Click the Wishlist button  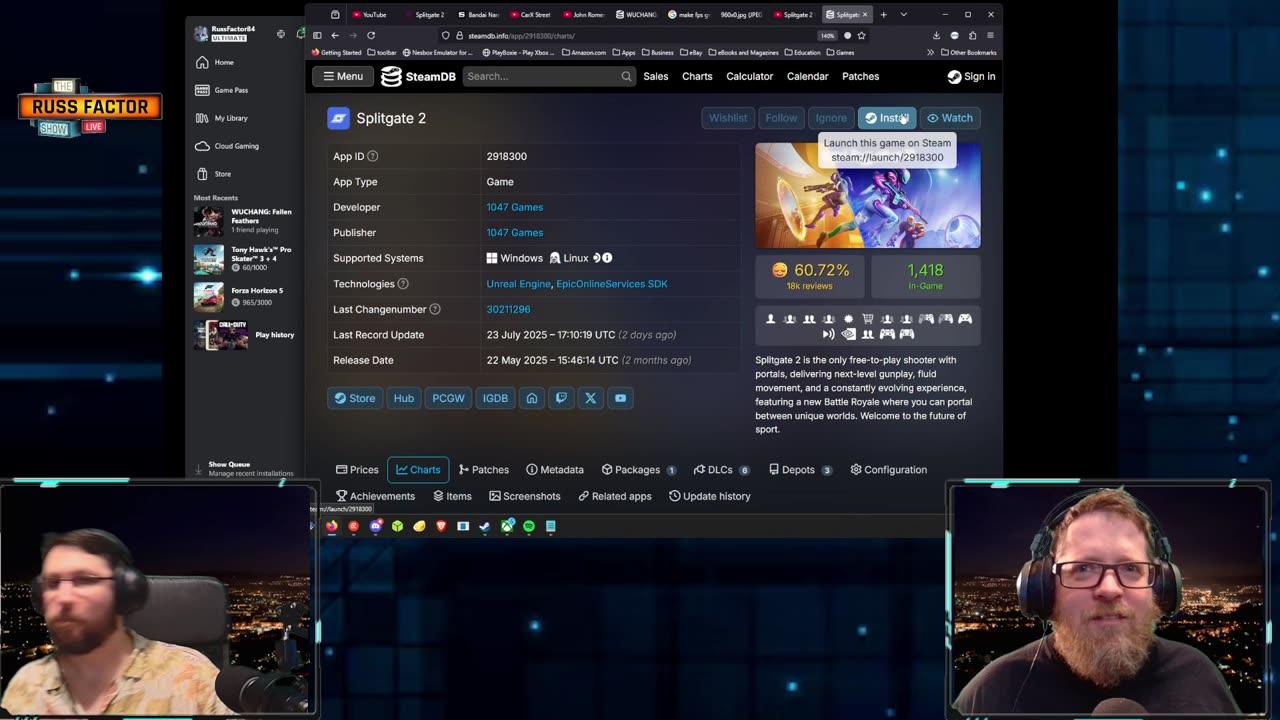tap(728, 118)
